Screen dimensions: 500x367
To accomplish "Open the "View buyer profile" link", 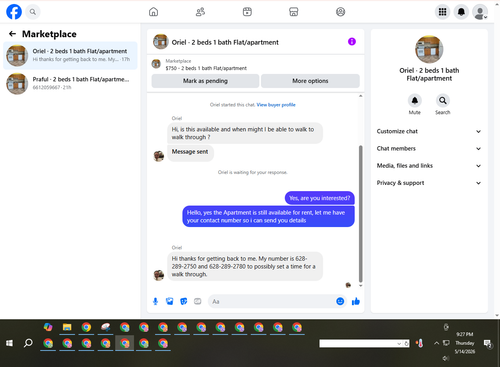I will coord(276,105).
